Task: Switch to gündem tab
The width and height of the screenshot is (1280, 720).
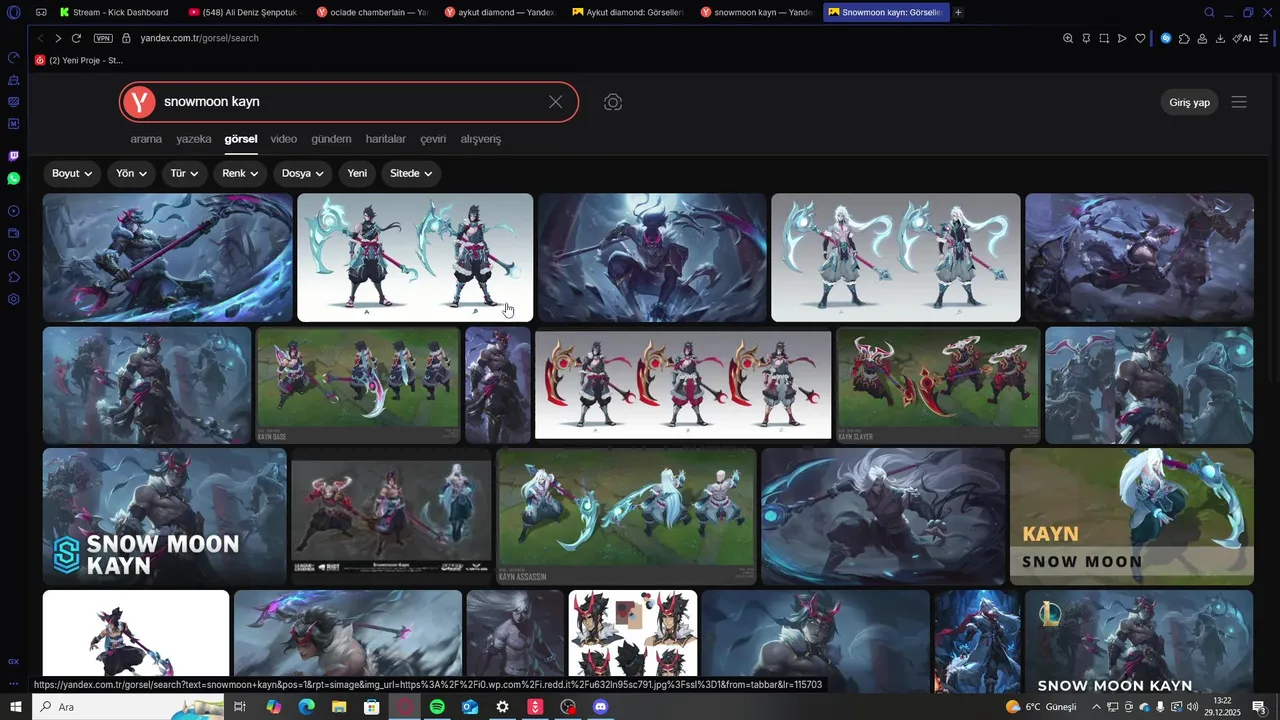Action: [x=331, y=139]
